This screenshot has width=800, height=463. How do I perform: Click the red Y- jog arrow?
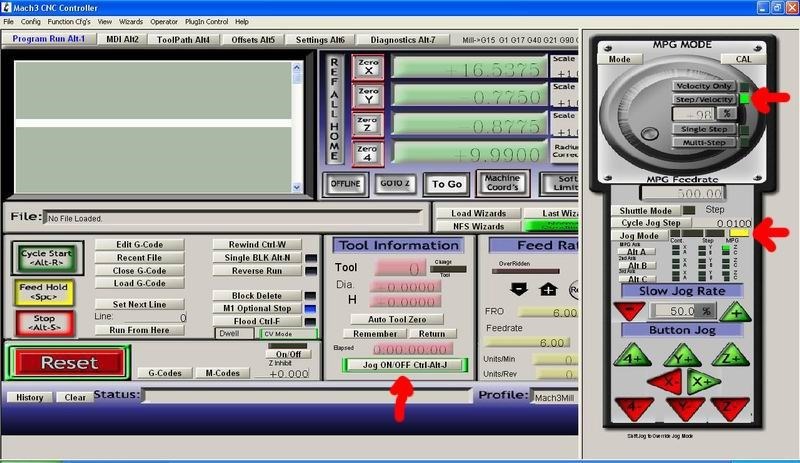(x=685, y=408)
